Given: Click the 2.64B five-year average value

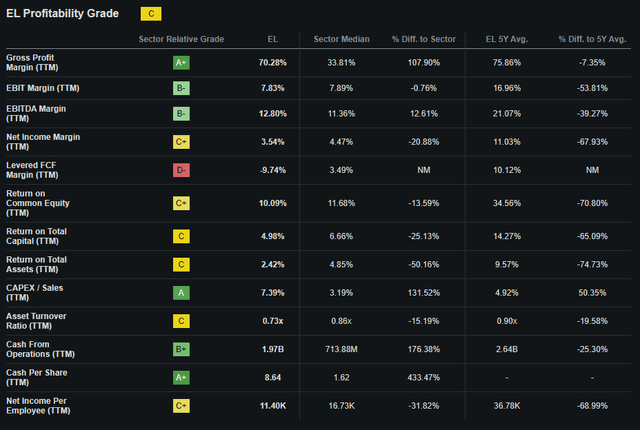Looking at the screenshot, I should [x=507, y=349].
